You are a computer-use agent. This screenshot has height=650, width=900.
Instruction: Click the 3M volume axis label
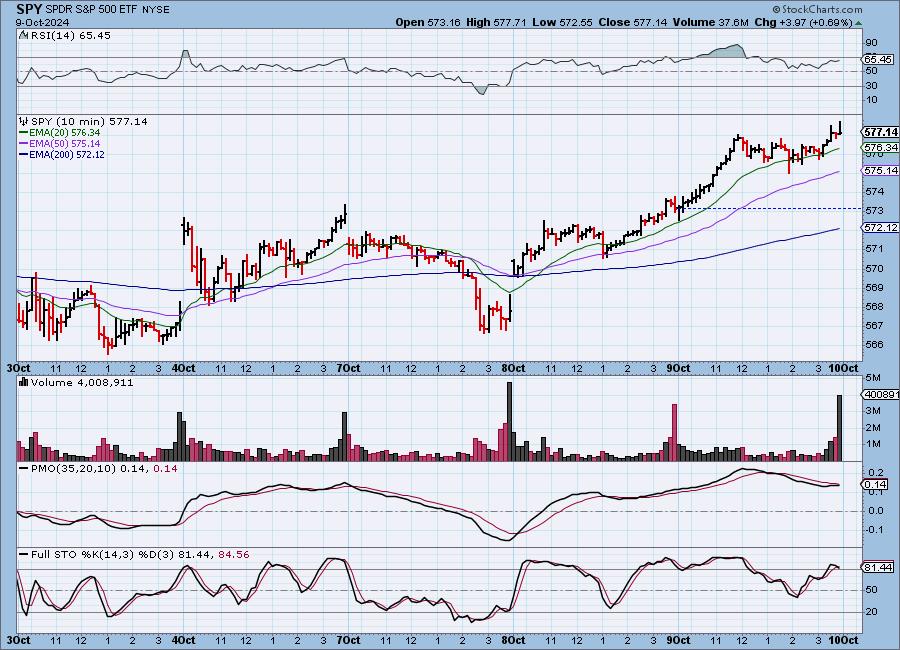coord(872,411)
